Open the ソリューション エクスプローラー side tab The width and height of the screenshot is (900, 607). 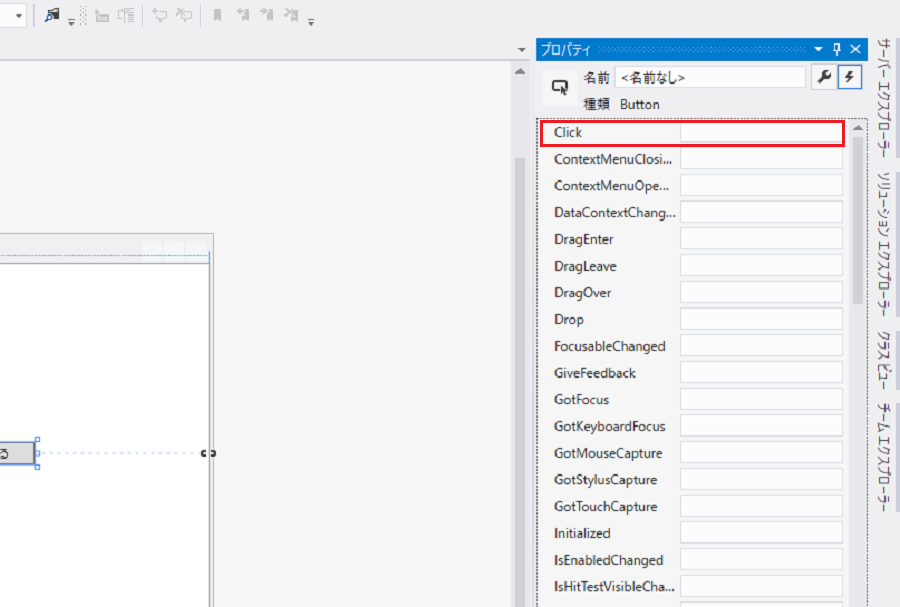click(884, 244)
